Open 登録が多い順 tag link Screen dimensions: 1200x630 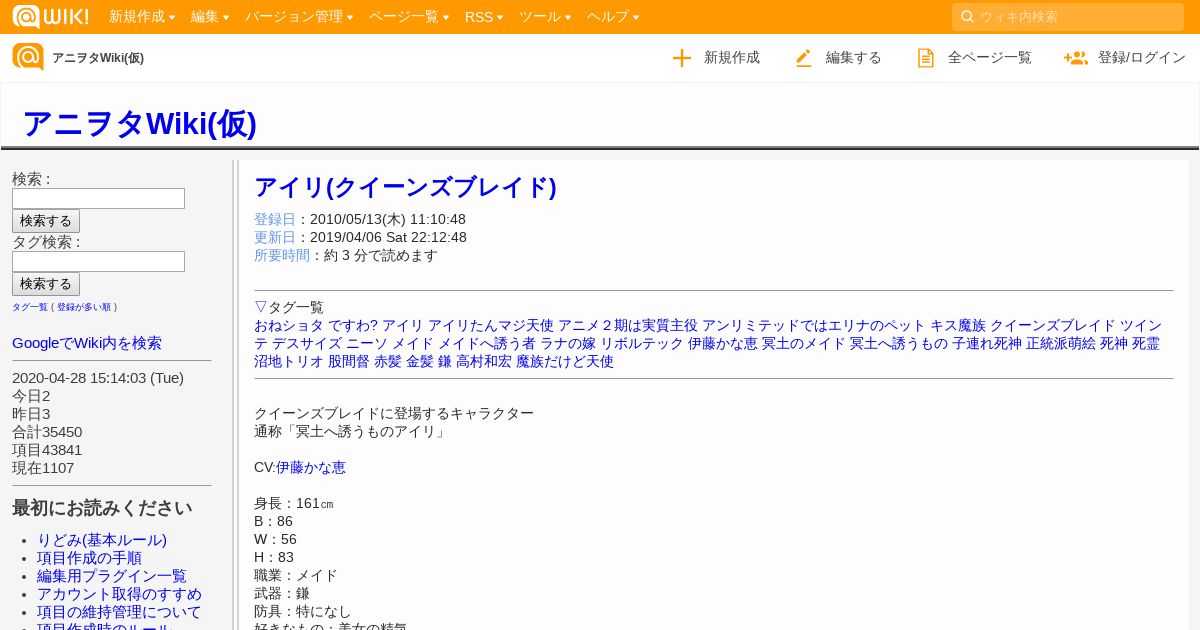point(84,307)
